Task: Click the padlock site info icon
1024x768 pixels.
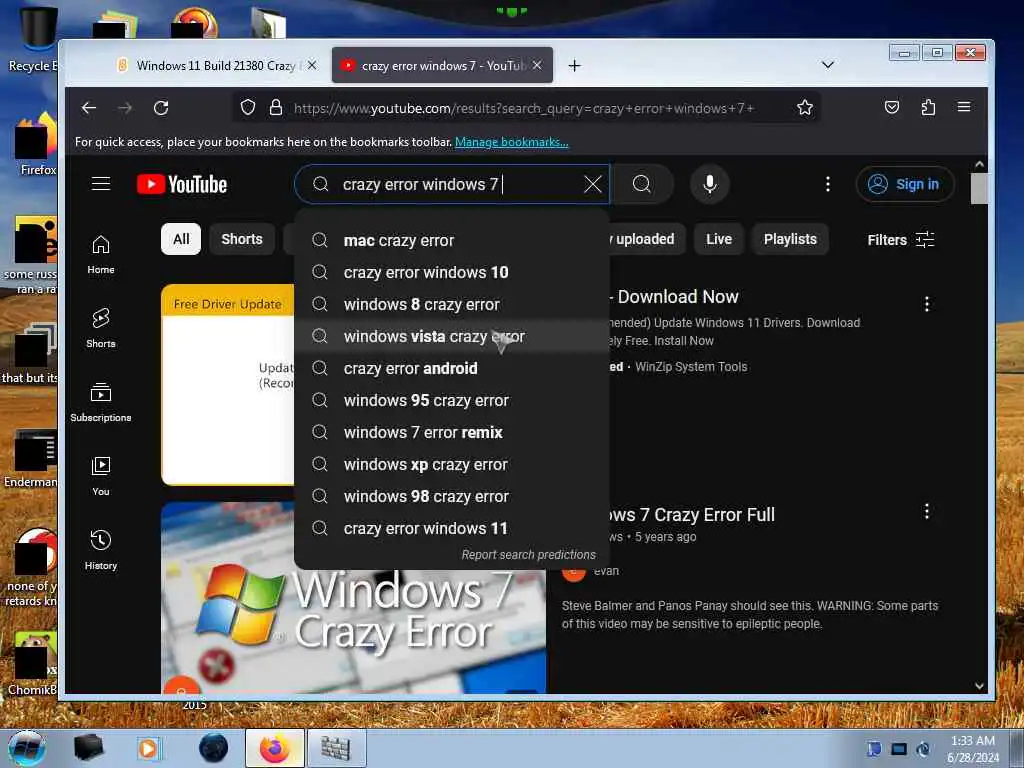Action: pos(276,108)
